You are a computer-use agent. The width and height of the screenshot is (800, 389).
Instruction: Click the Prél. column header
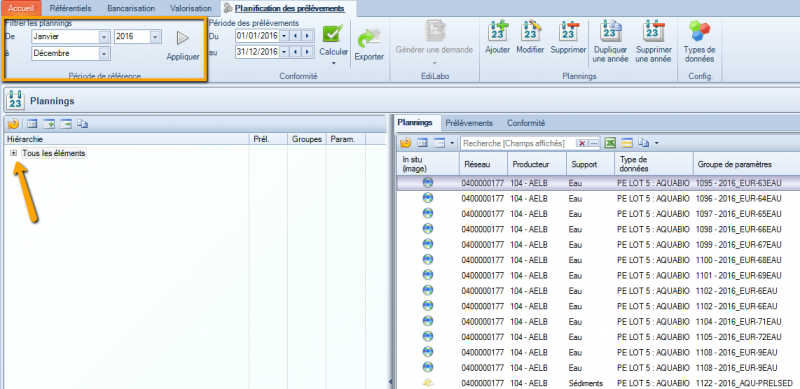(268, 139)
